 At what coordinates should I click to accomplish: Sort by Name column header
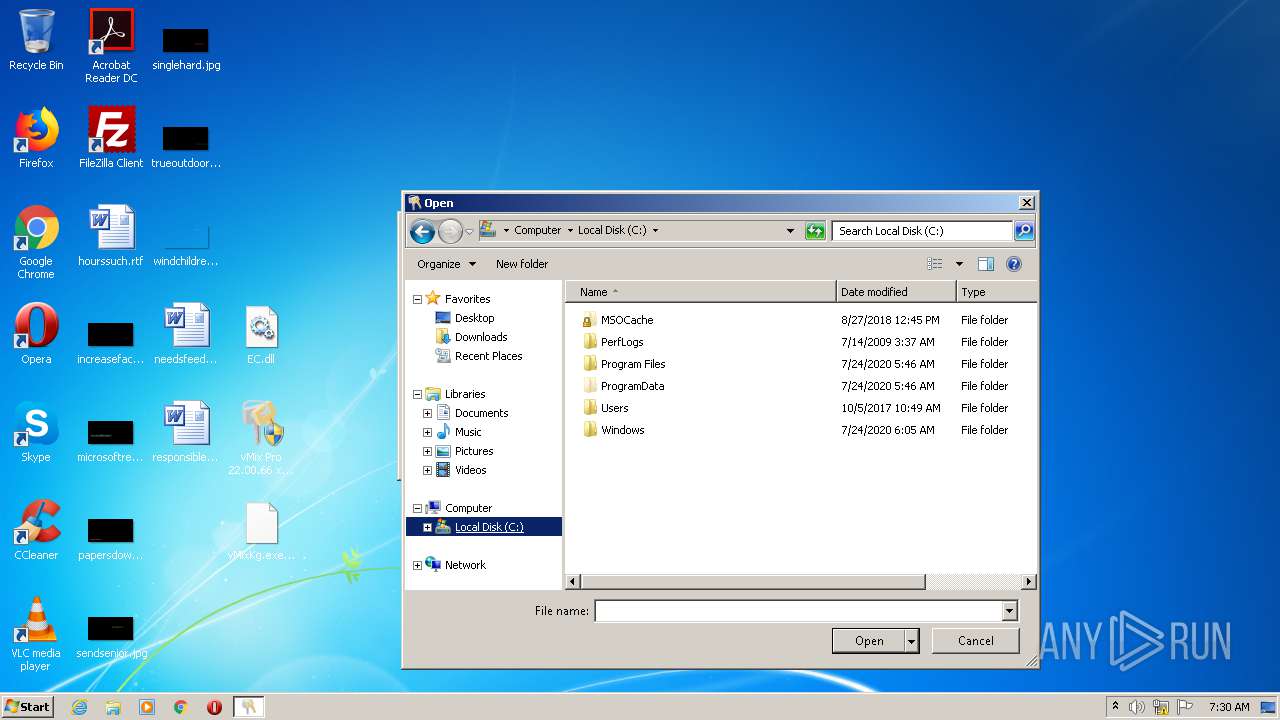(700, 292)
